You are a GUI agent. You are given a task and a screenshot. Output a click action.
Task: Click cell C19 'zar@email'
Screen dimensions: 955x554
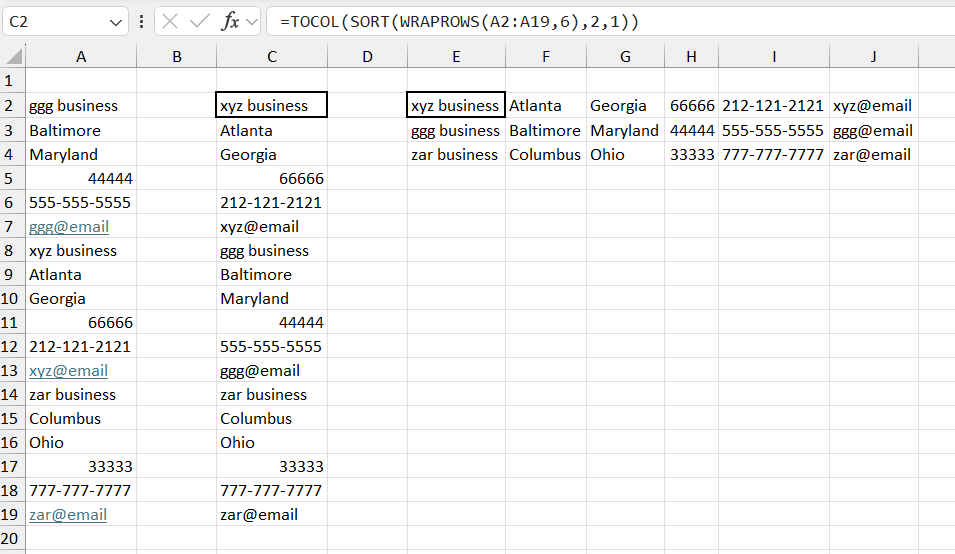tap(272, 515)
